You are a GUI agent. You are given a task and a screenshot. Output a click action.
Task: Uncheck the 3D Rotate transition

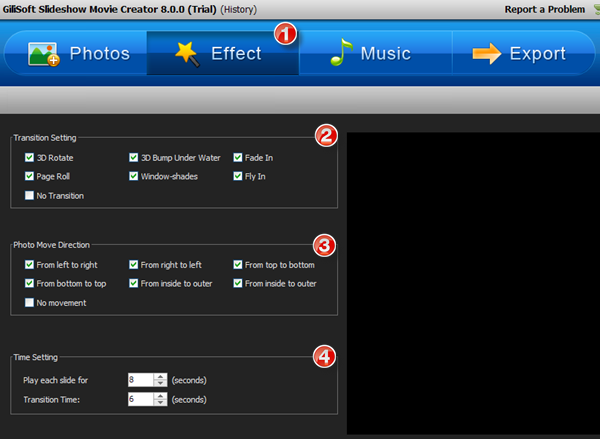pos(29,158)
